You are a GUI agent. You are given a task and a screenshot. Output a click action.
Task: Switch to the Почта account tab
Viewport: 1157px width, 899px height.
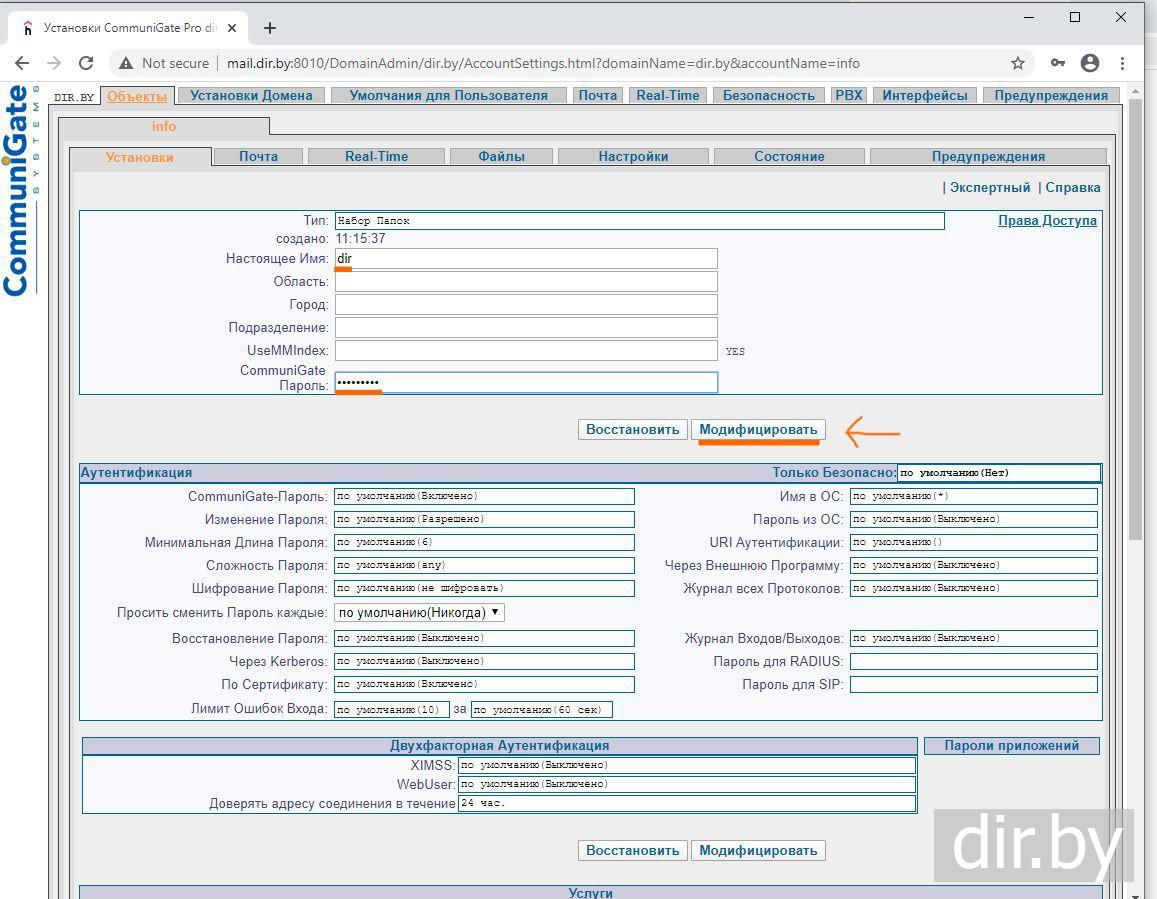[258, 156]
